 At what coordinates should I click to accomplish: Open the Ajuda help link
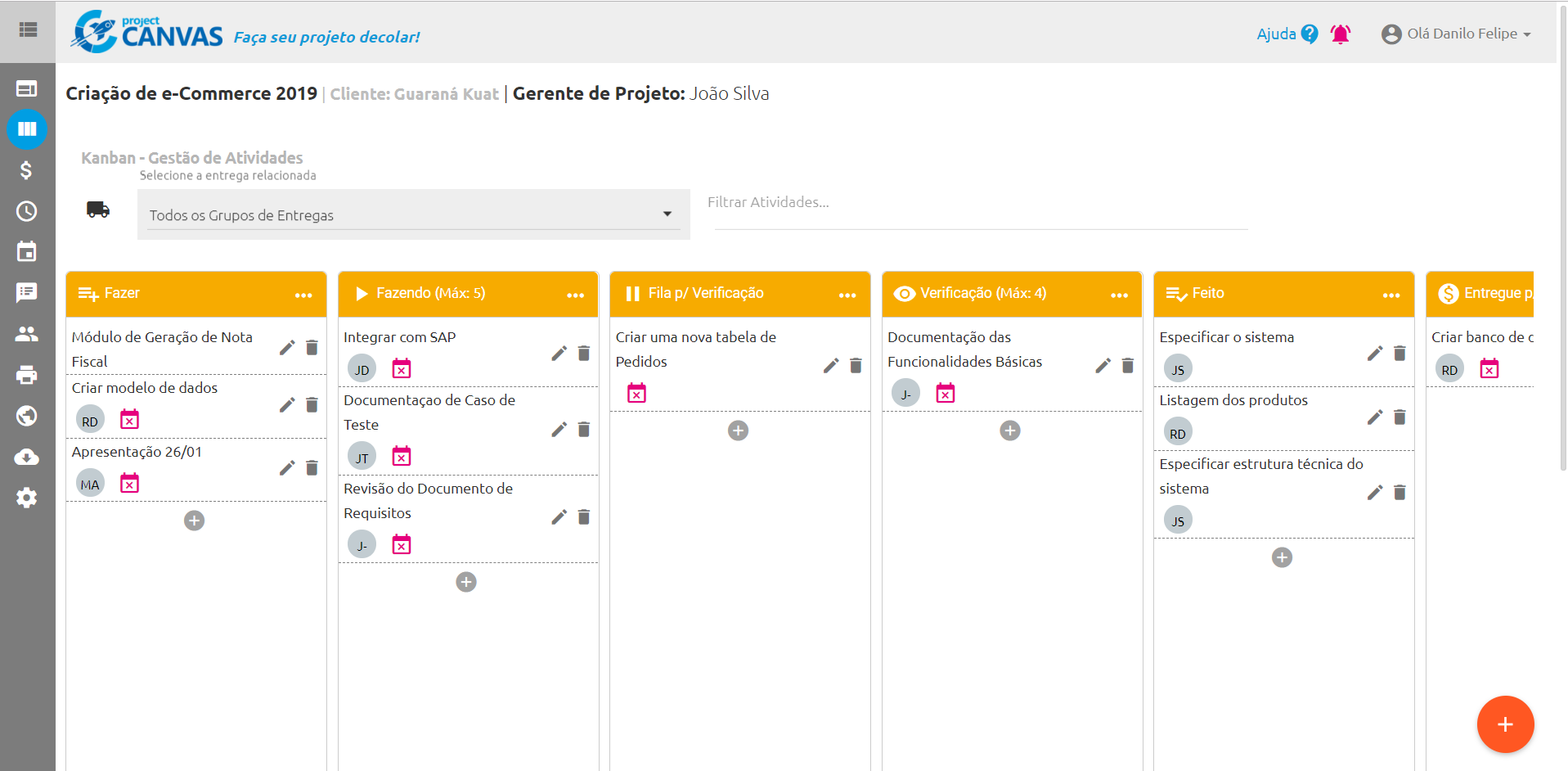pos(1287,34)
